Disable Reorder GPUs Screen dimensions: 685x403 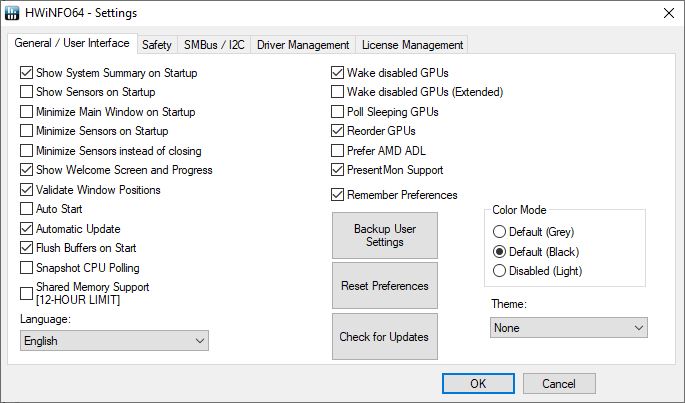(337, 131)
